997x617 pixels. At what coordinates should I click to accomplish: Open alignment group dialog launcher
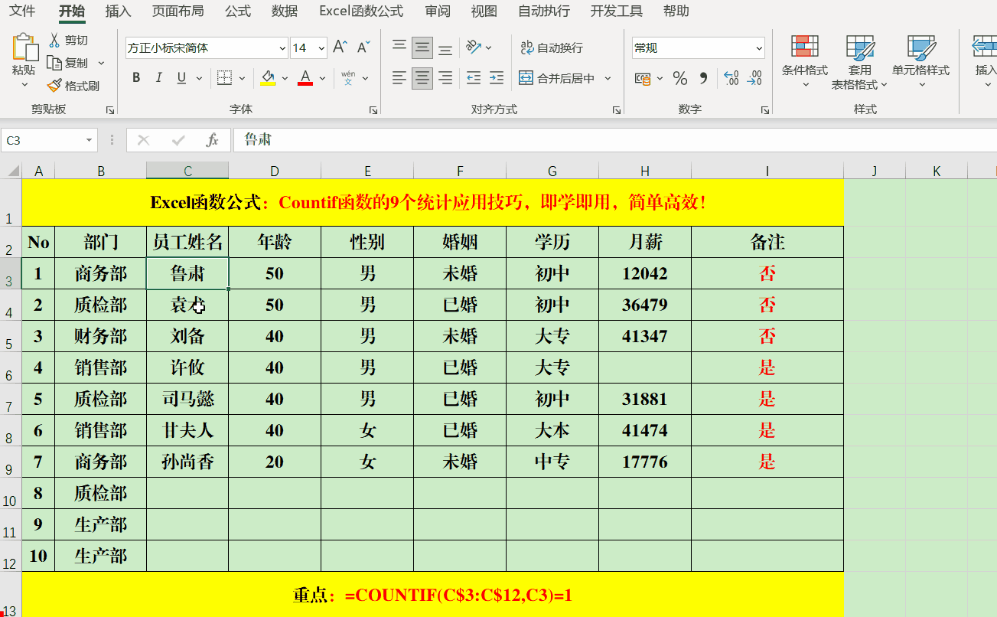tap(616, 110)
